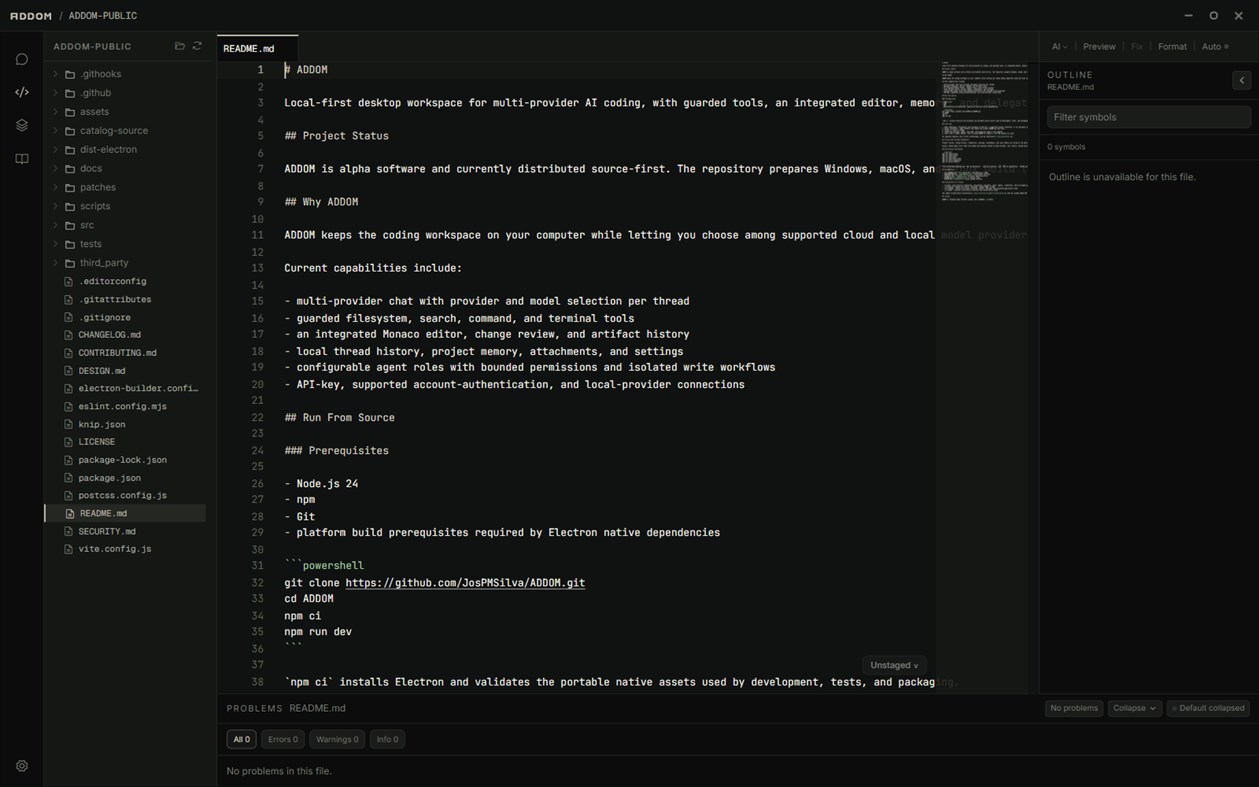
Task: Click the ADDOM logo in title bar
Action: tap(31, 16)
